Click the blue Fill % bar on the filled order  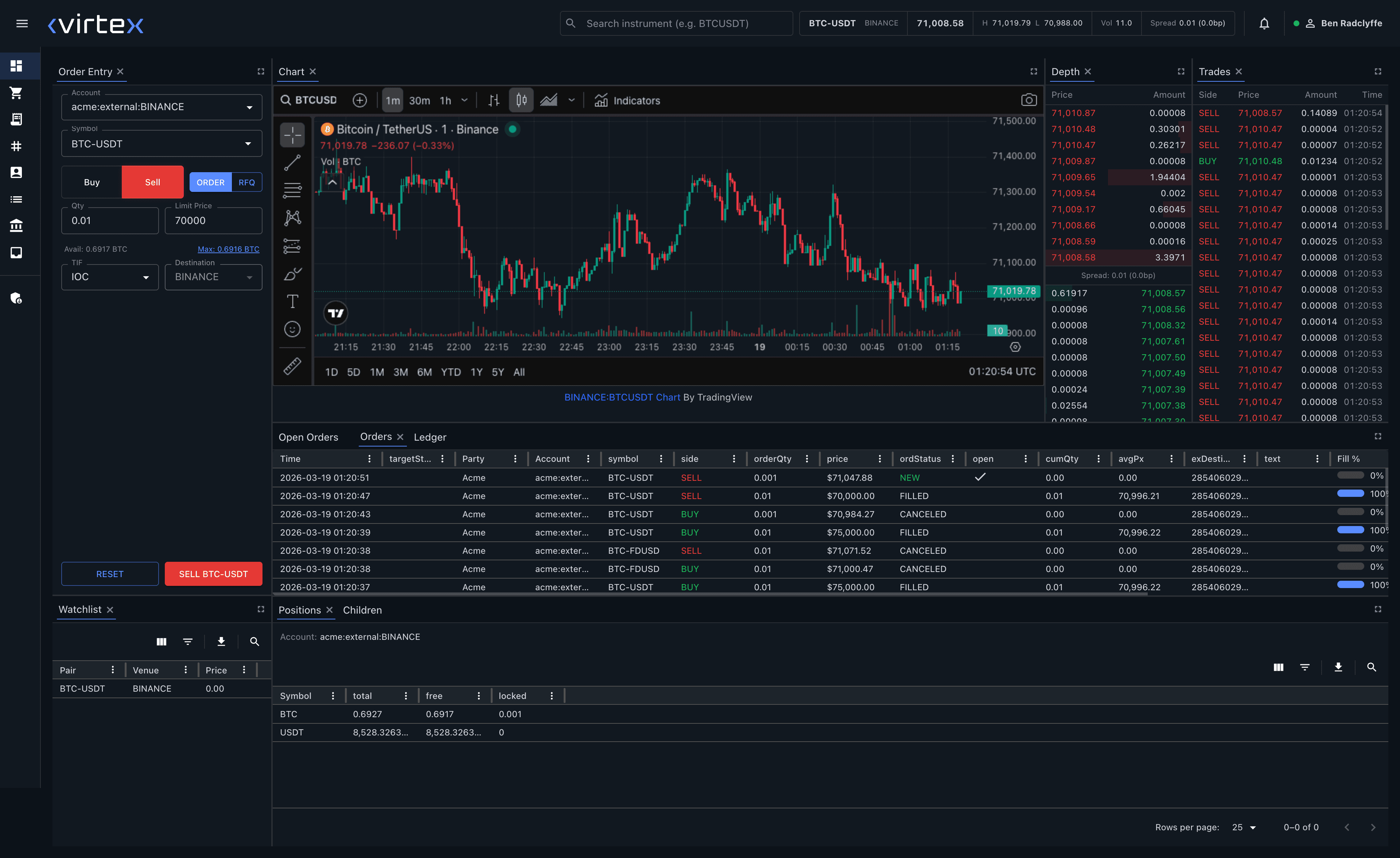[1350, 494]
